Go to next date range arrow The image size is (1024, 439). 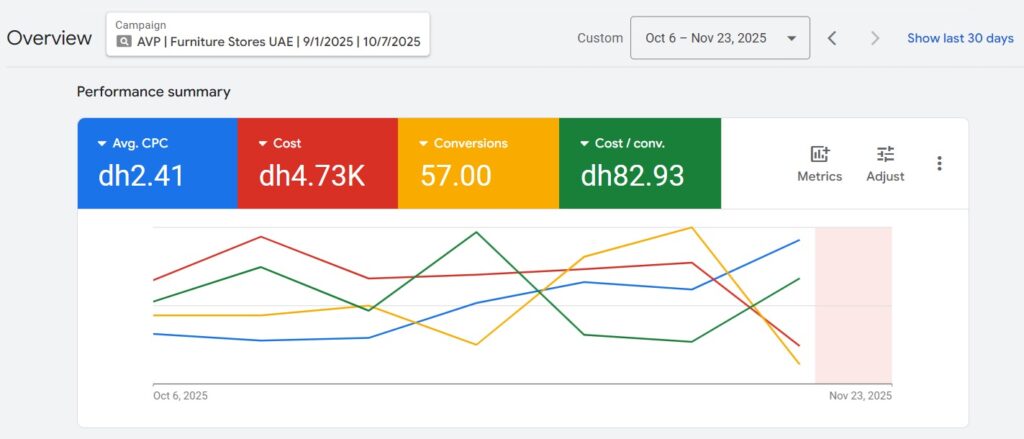(875, 38)
